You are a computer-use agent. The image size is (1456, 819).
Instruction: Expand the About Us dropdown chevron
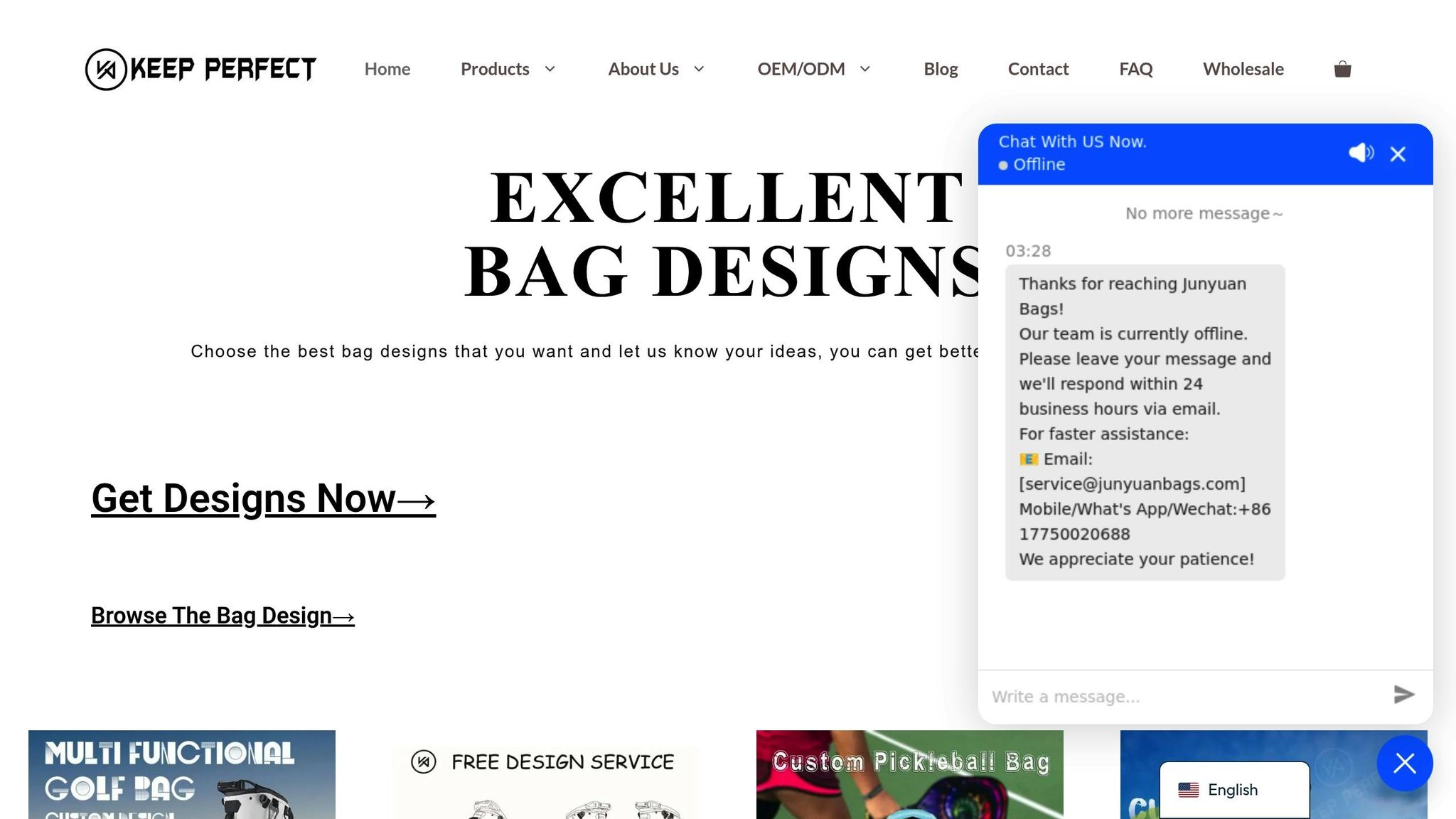699,69
